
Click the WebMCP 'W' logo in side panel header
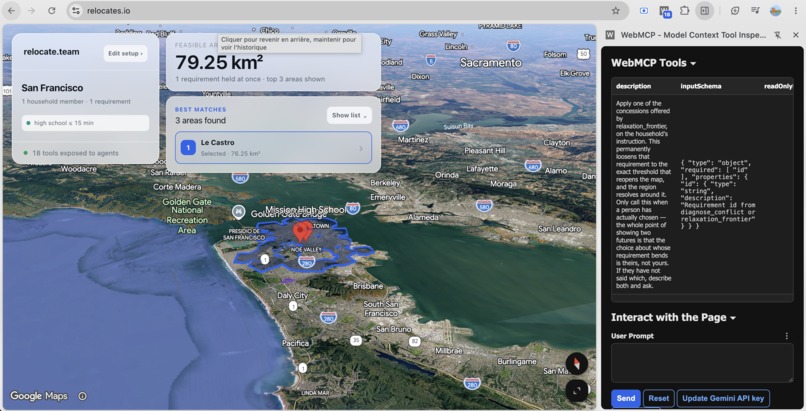coord(610,35)
